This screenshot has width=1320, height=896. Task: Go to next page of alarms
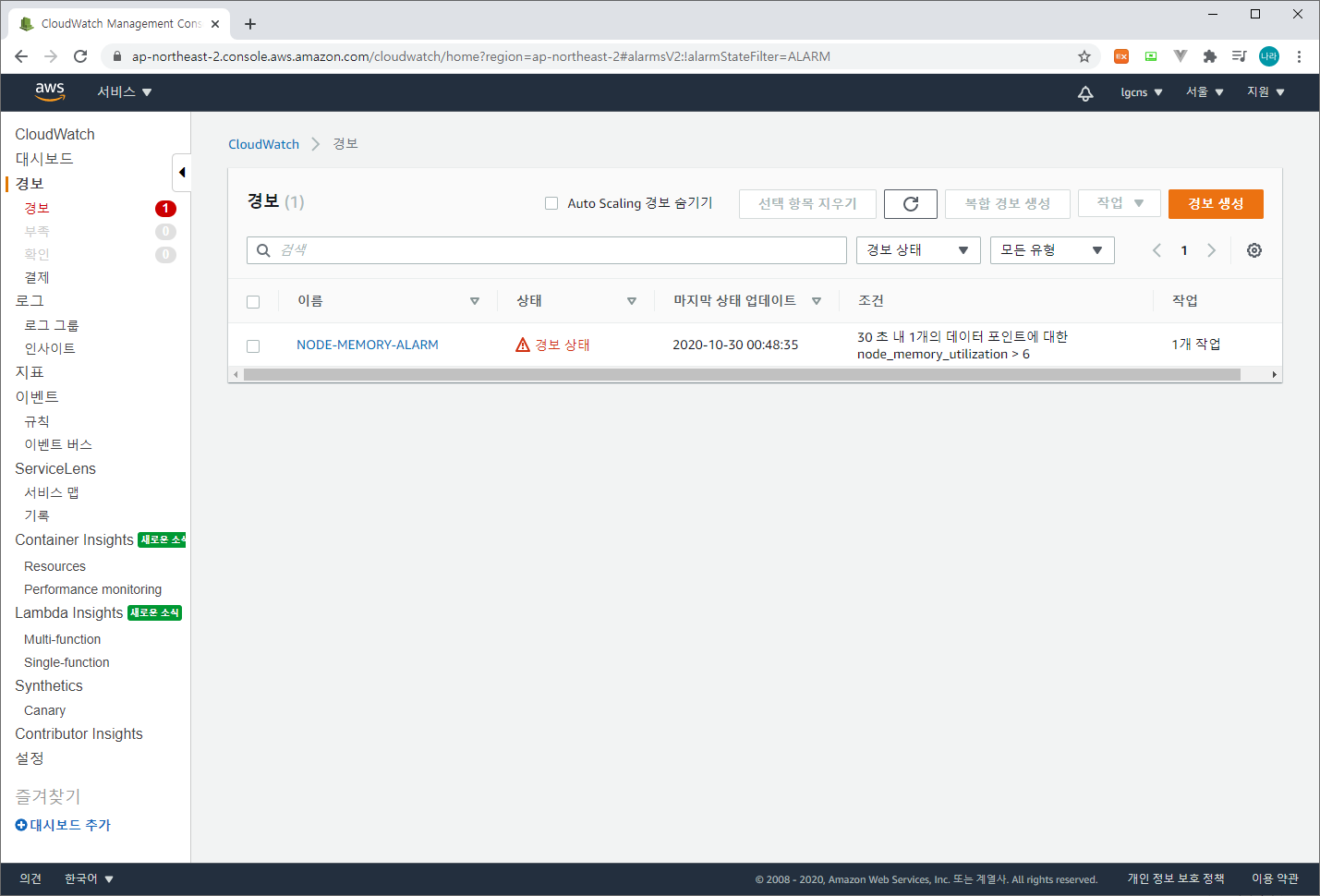[x=1212, y=250]
